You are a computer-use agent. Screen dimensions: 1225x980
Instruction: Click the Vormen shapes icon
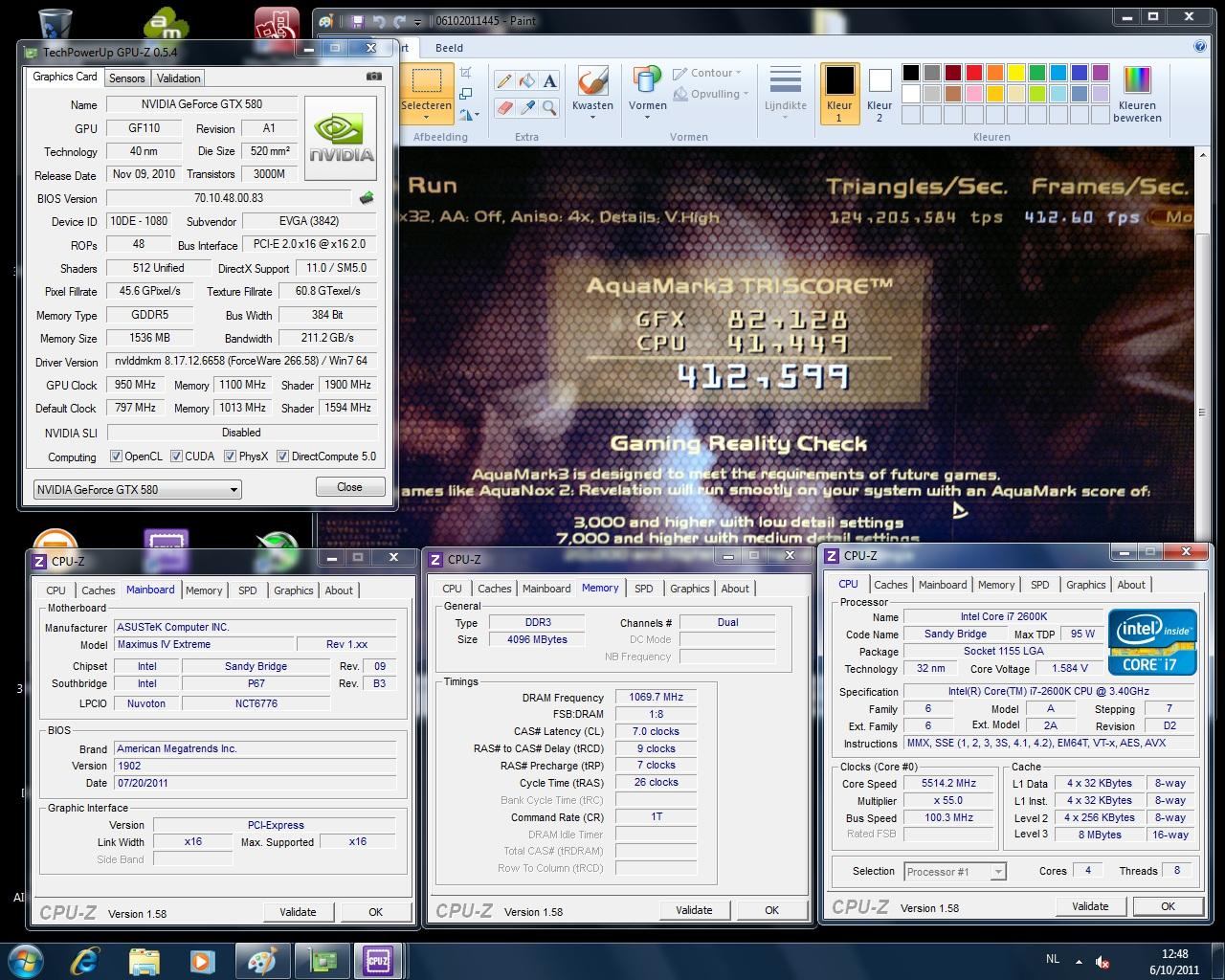(x=648, y=81)
